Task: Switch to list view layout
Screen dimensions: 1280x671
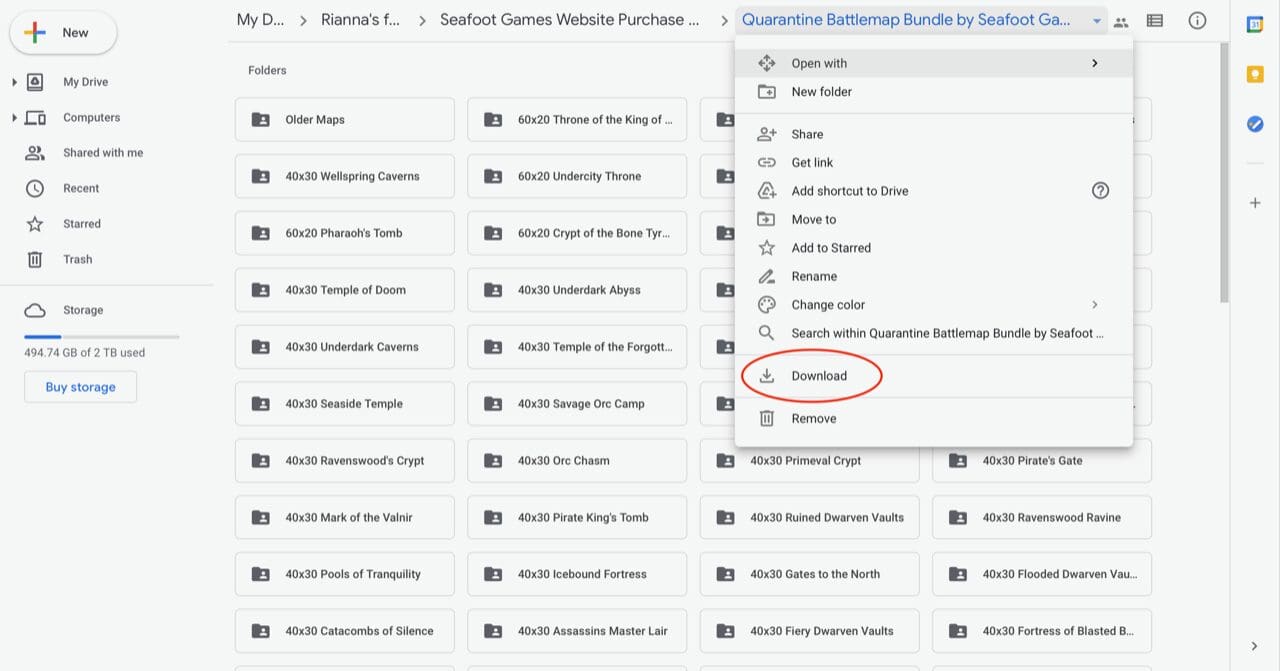Action: point(1154,19)
